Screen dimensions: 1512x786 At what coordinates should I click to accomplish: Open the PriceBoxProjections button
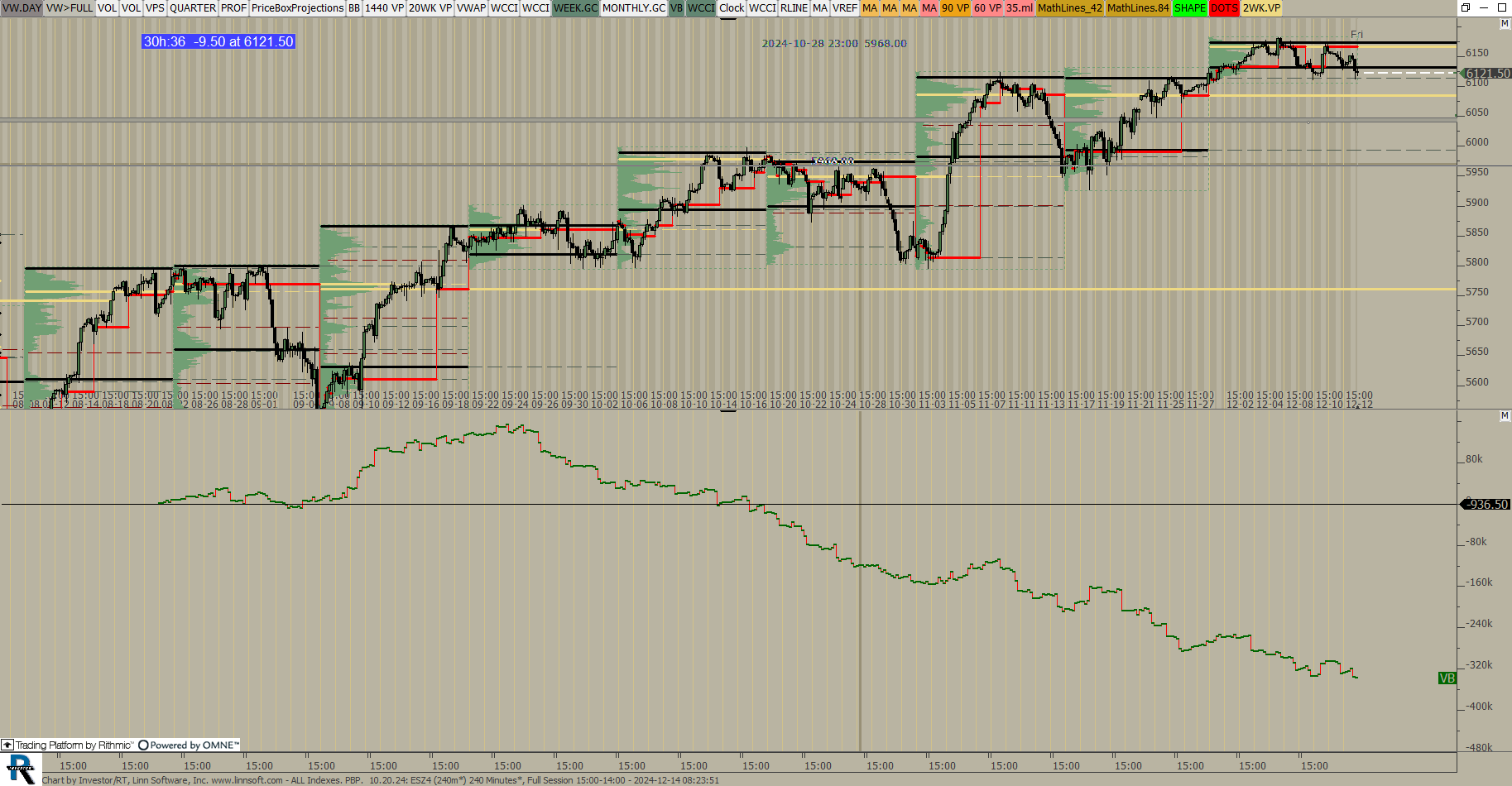pyautogui.click(x=297, y=8)
